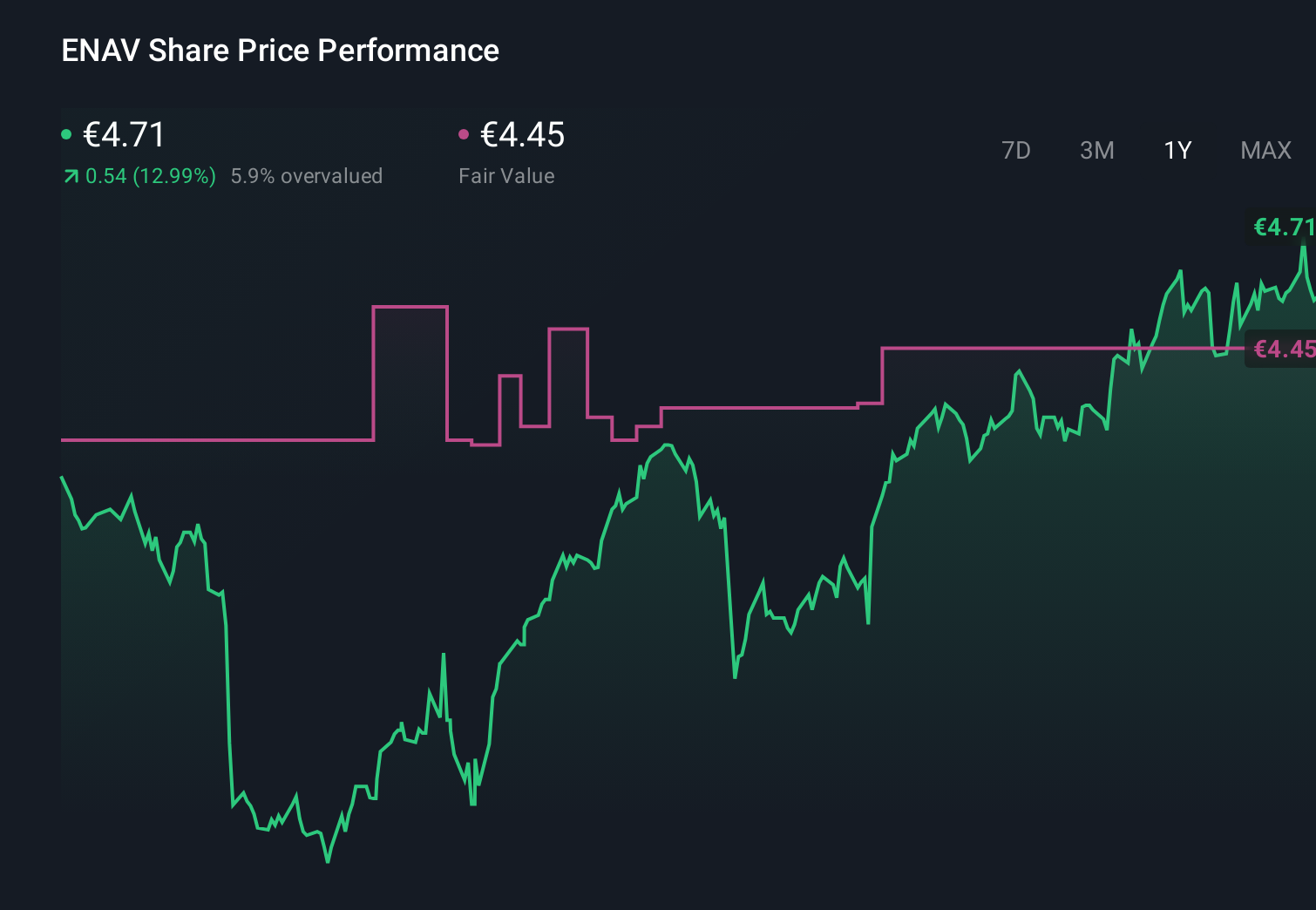This screenshot has height=910, width=1316.
Task: Click the ENAV Share Price Performance title
Action: pos(280,51)
